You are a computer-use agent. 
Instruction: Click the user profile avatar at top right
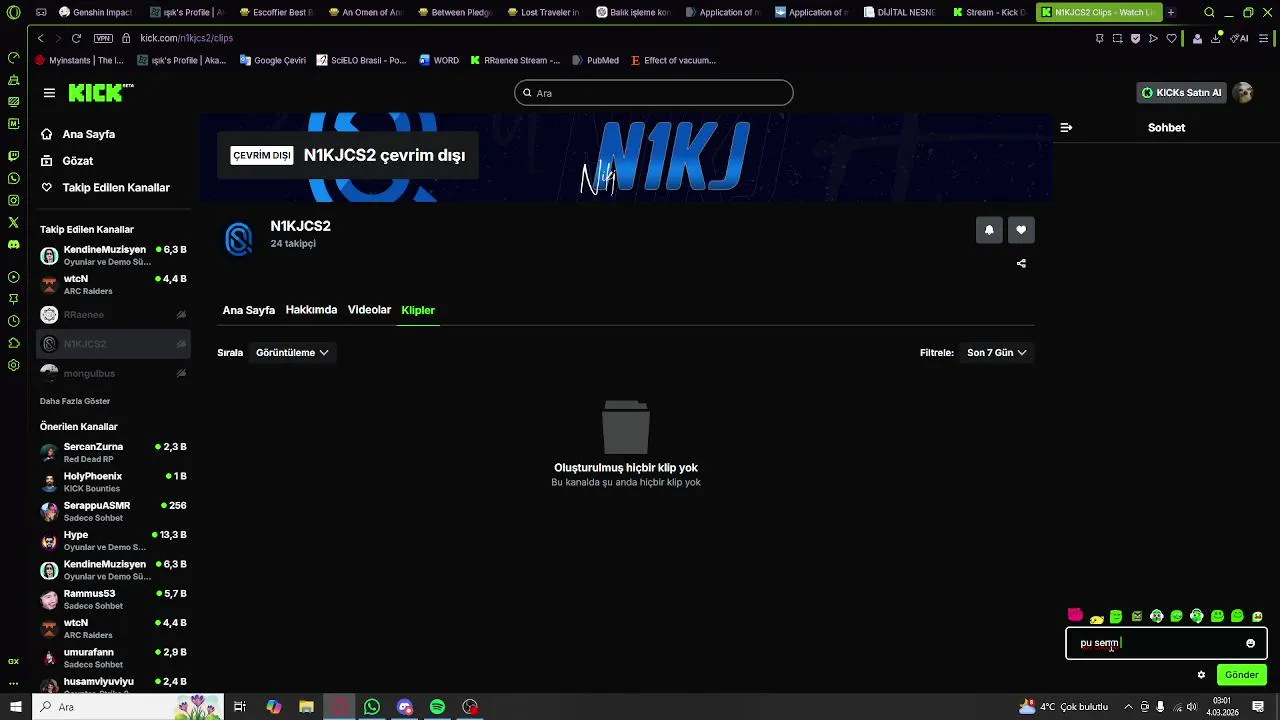point(1243,93)
